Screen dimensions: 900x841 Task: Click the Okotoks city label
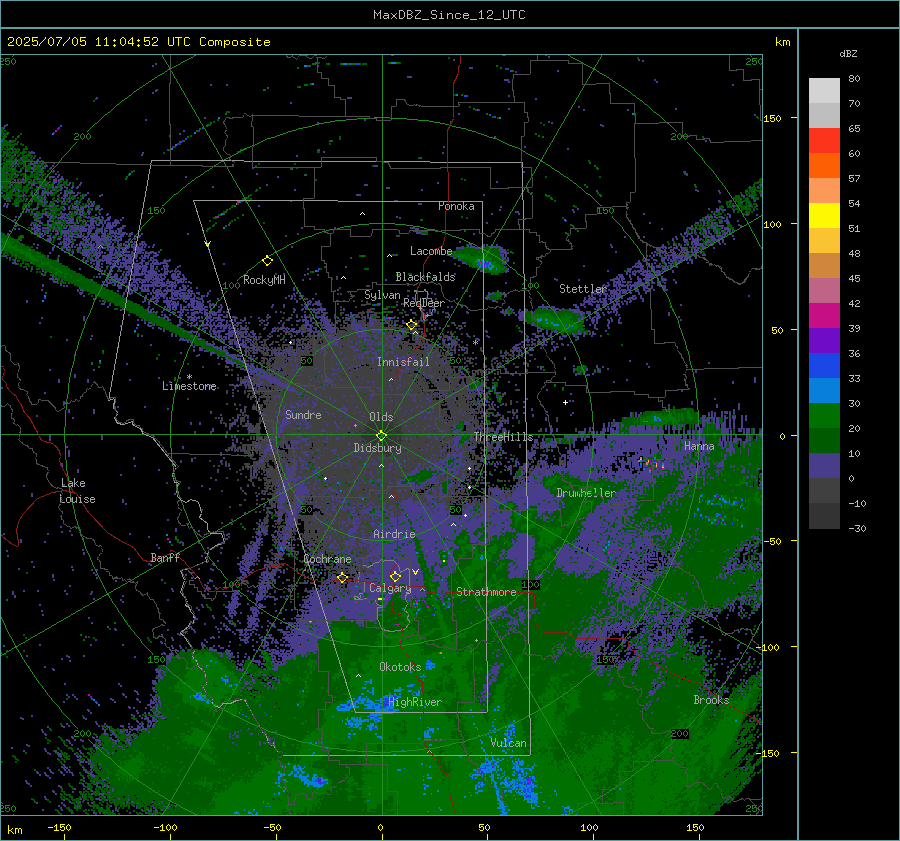pyautogui.click(x=400, y=667)
